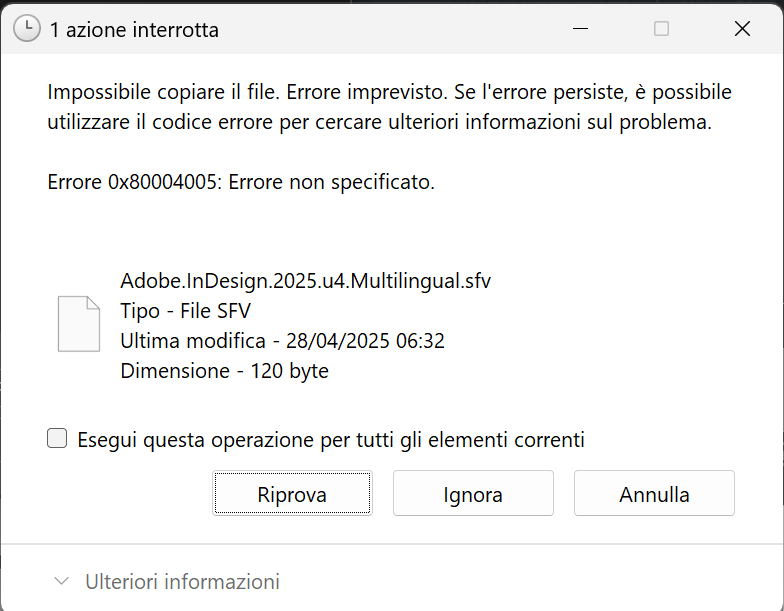Click the clock icon in title bar
The image size is (784, 611).
[x=26, y=28]
